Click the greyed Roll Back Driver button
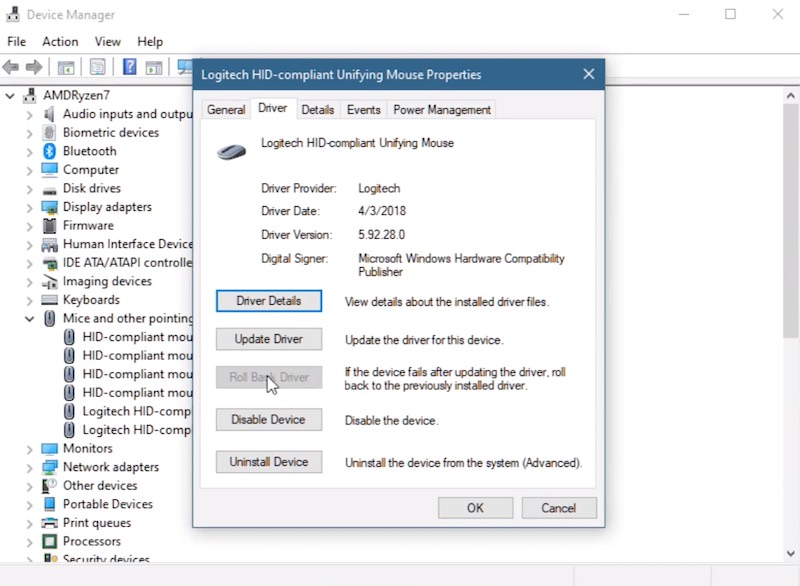The width and height of the screenshot is (800, 586). click(x=269, y=377)
